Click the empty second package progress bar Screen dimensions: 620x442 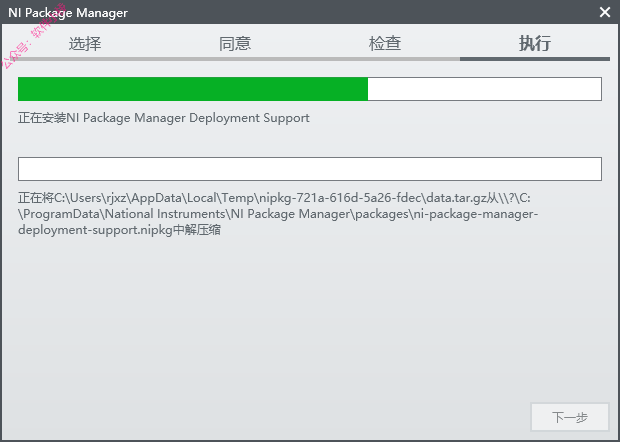coord(310,169)
